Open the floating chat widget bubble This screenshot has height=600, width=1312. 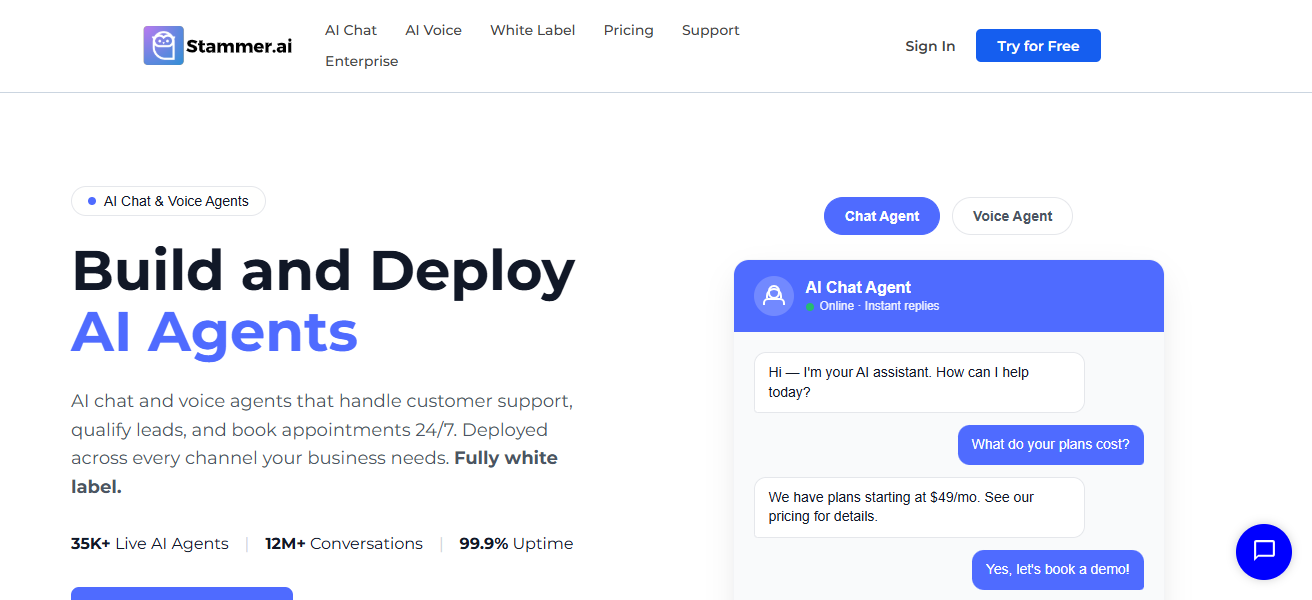(x=1263, y=551)
